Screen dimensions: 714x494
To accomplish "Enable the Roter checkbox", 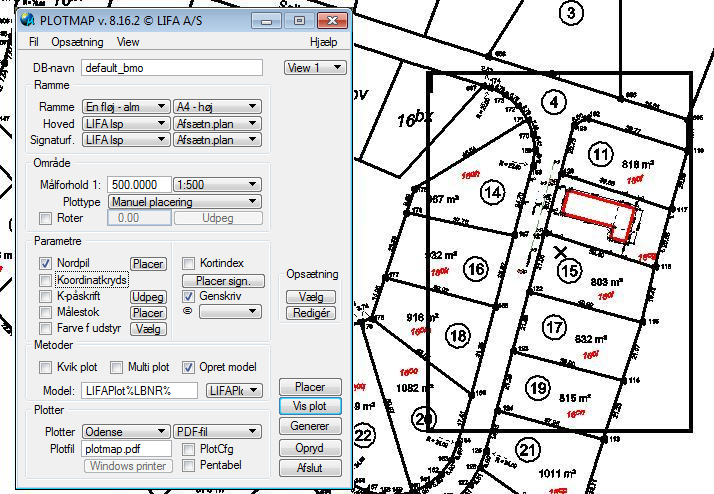I will pos(45,218).
